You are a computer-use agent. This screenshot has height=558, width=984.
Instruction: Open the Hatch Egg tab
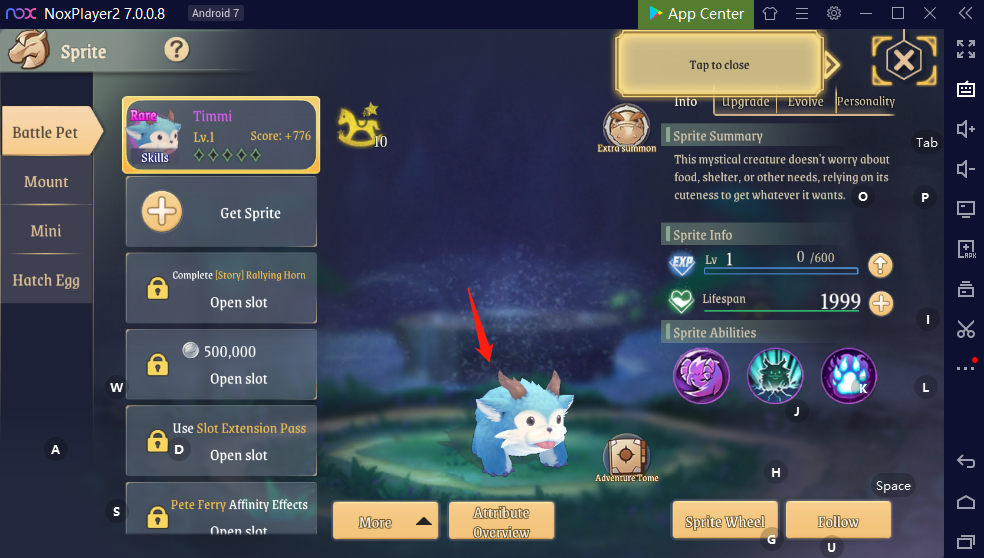[x=46, y=280]
